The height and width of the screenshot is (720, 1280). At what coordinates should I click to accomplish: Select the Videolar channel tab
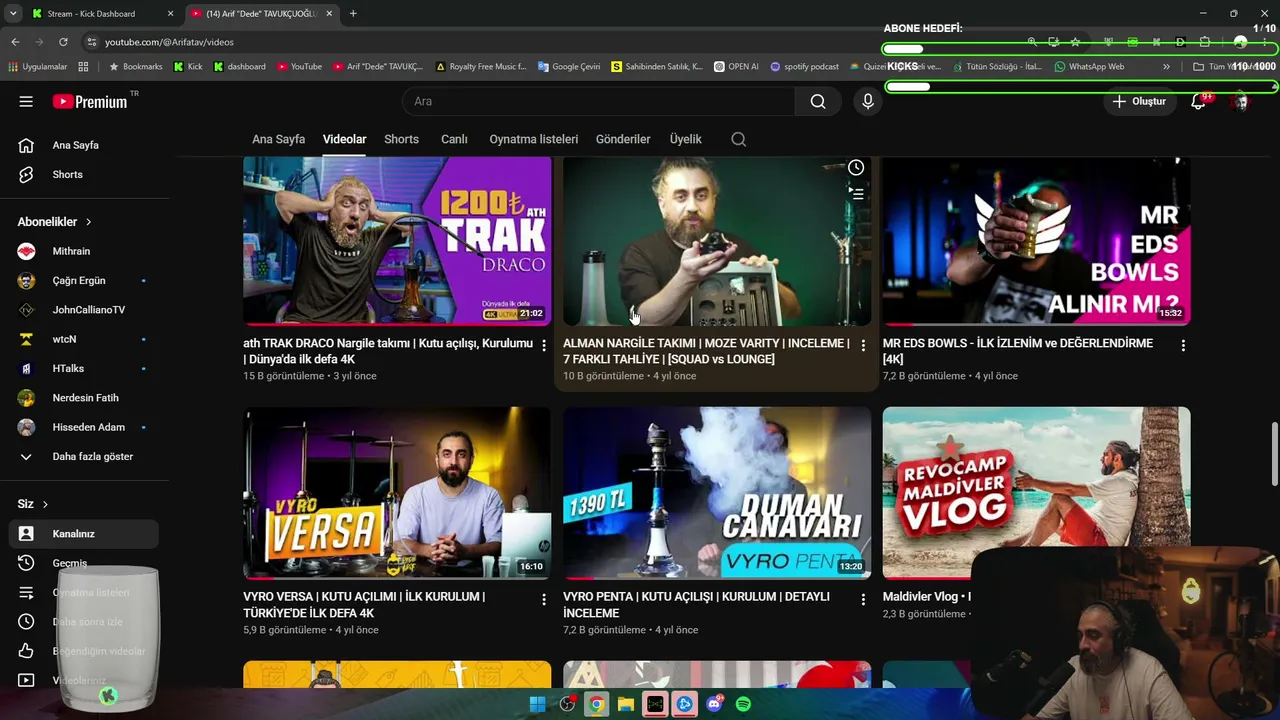[344, 139]
